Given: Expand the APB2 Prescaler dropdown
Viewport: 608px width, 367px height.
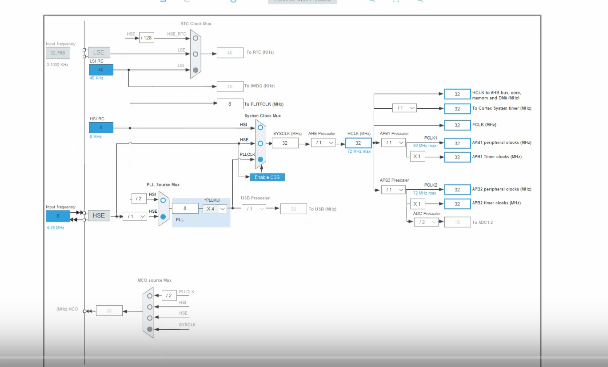Looking at the screenshot, I should coord(394,190).
